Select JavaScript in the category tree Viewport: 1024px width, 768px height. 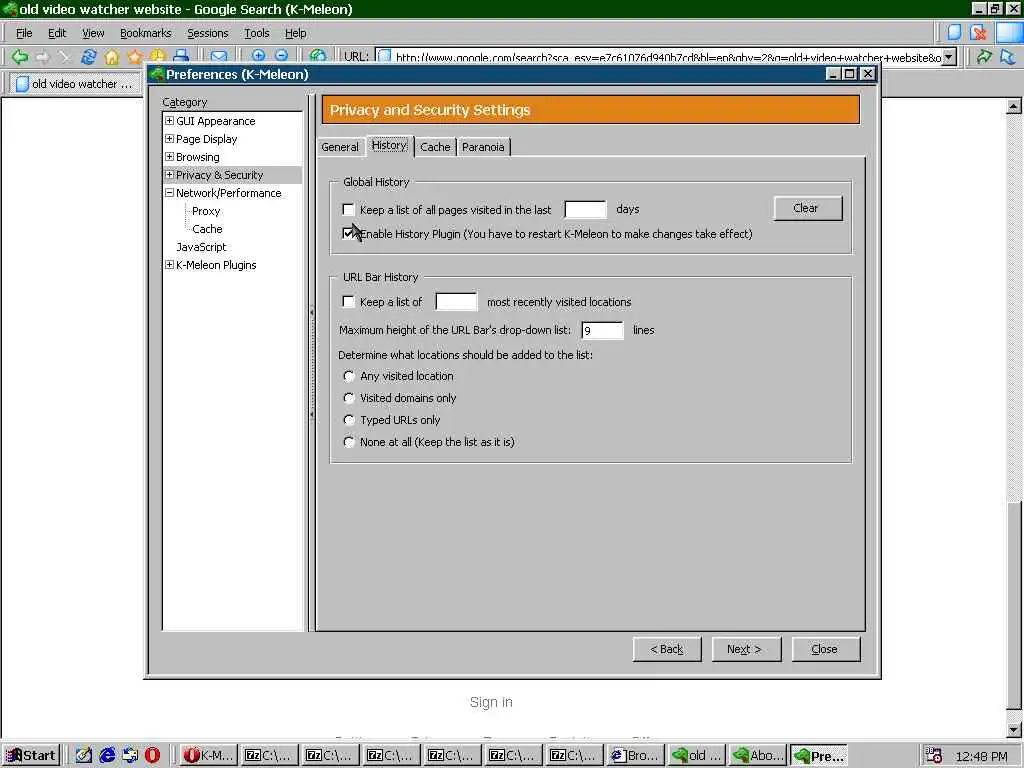(x=201, y=247)
